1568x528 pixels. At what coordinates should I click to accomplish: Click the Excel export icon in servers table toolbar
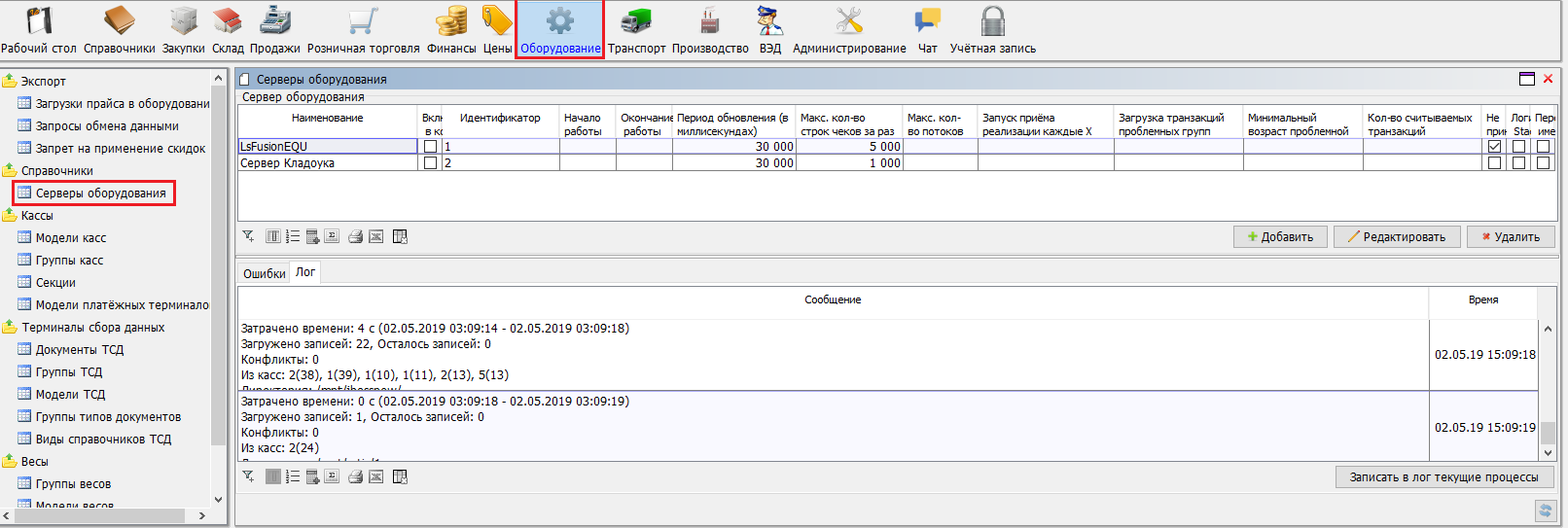click(375, 236)
